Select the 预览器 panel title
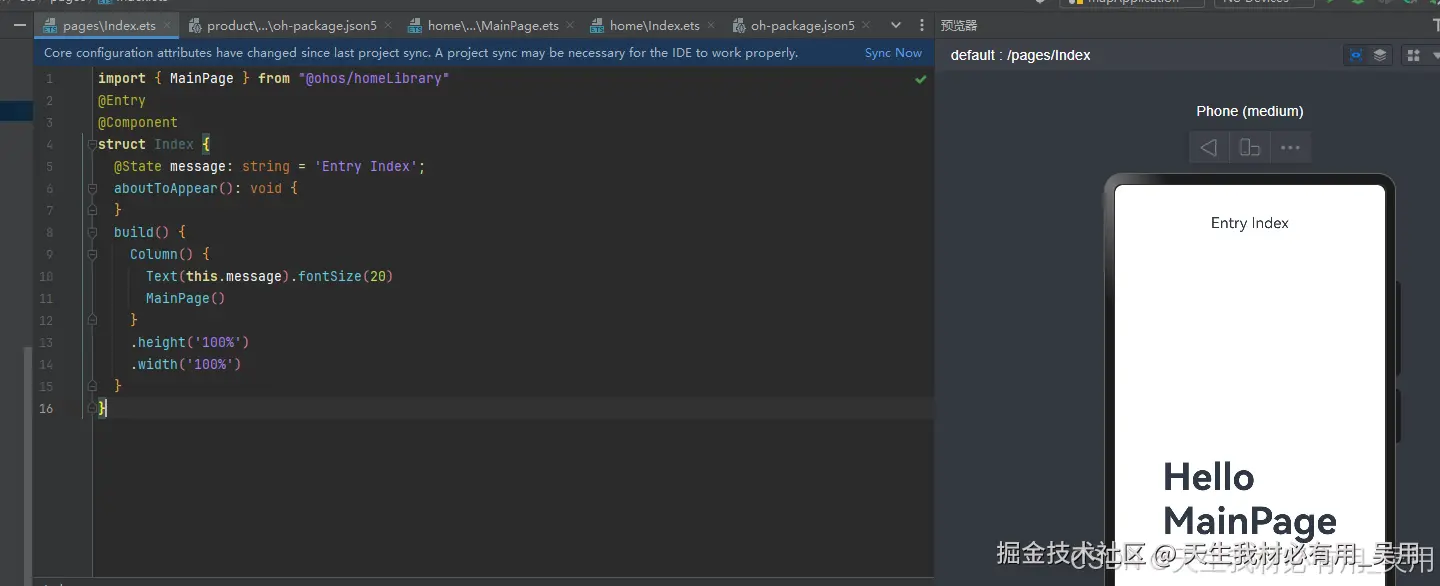 [x=959, y=26]
